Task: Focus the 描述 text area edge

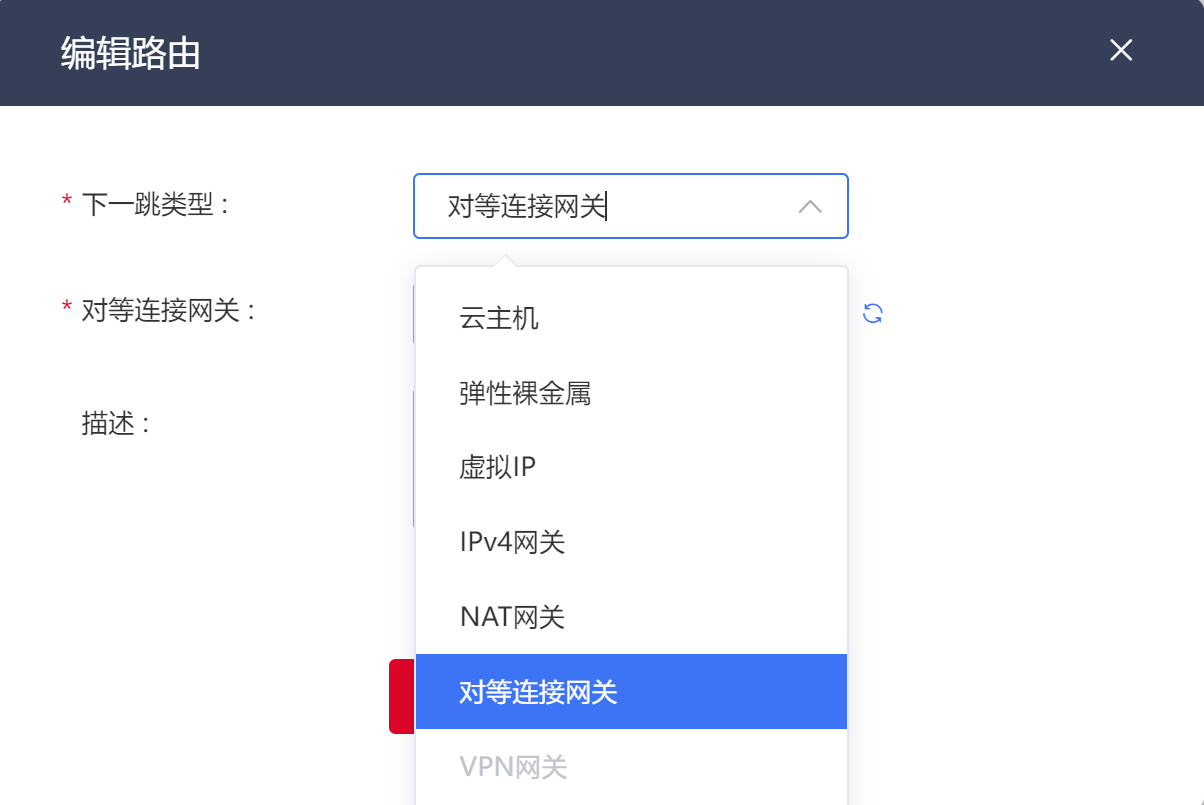Action: coord(413,460)
